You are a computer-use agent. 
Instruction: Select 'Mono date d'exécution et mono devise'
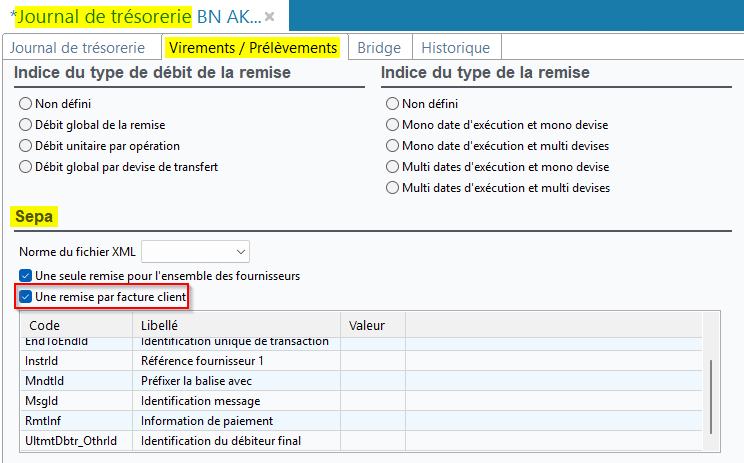(393, 125)
